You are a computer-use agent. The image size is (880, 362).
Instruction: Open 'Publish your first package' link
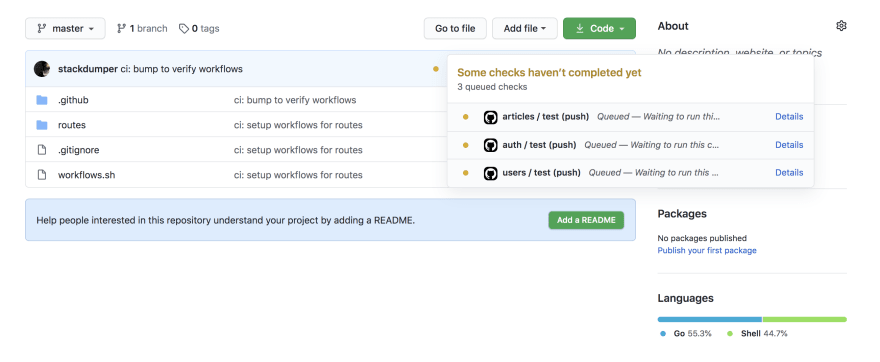(707, 250)
